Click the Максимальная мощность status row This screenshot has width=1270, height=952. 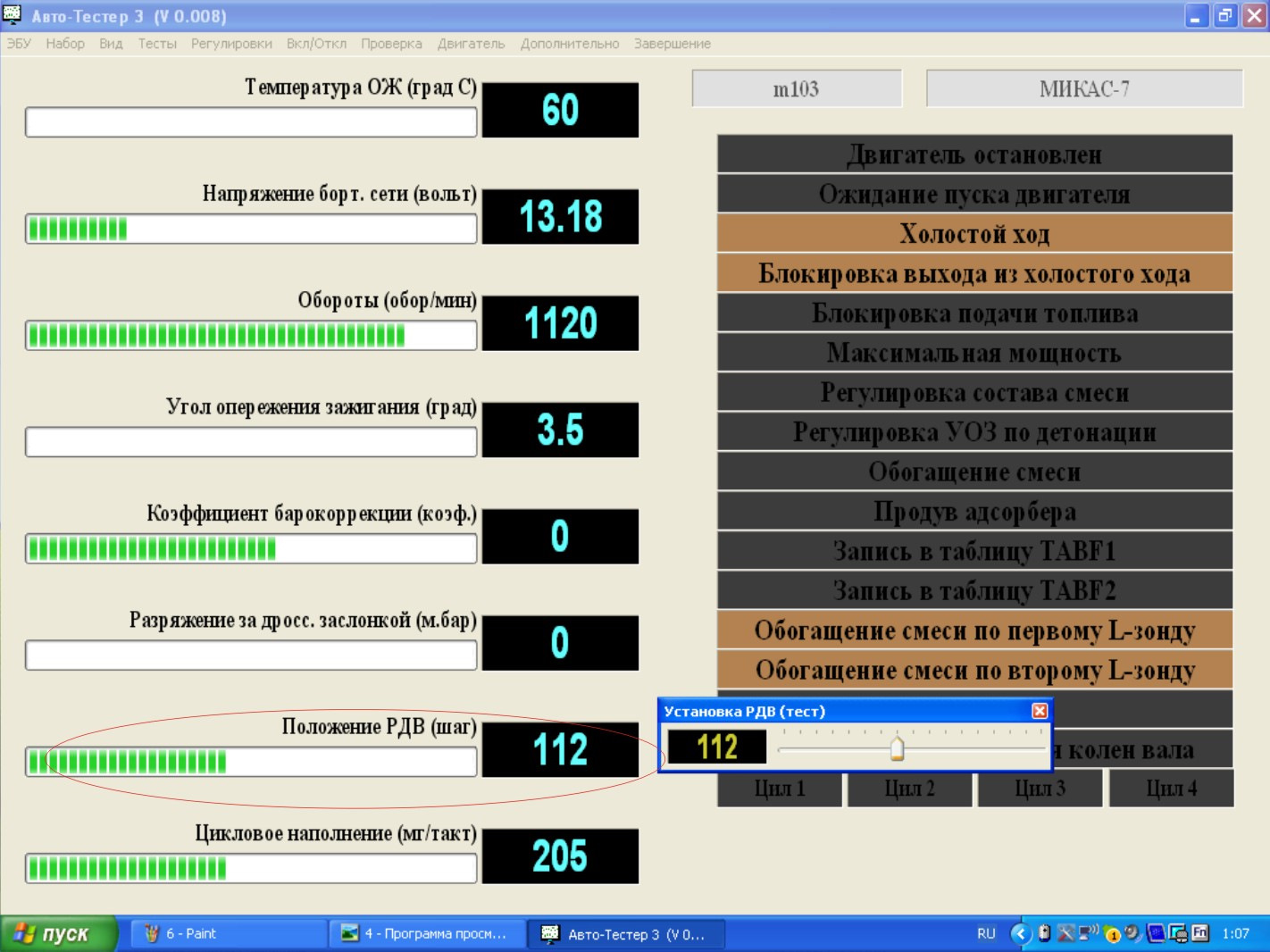point(974,353)
